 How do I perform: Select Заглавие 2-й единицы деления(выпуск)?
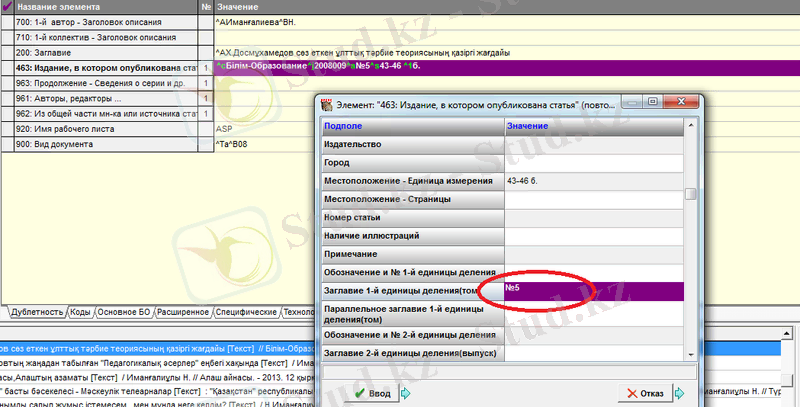[x=413, y=353]
